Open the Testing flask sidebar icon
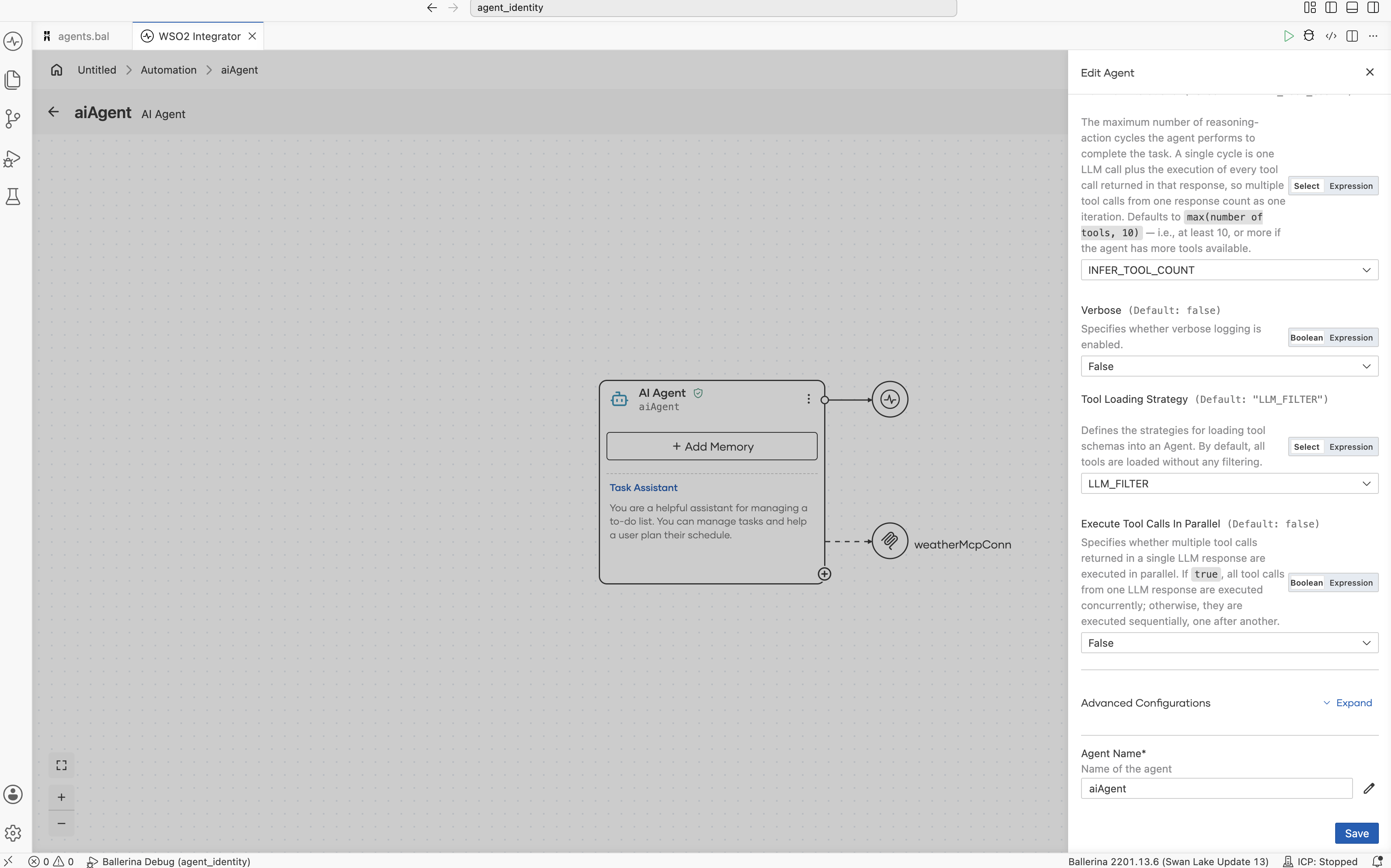This screenshot has width=1391, height=868. 13,197
